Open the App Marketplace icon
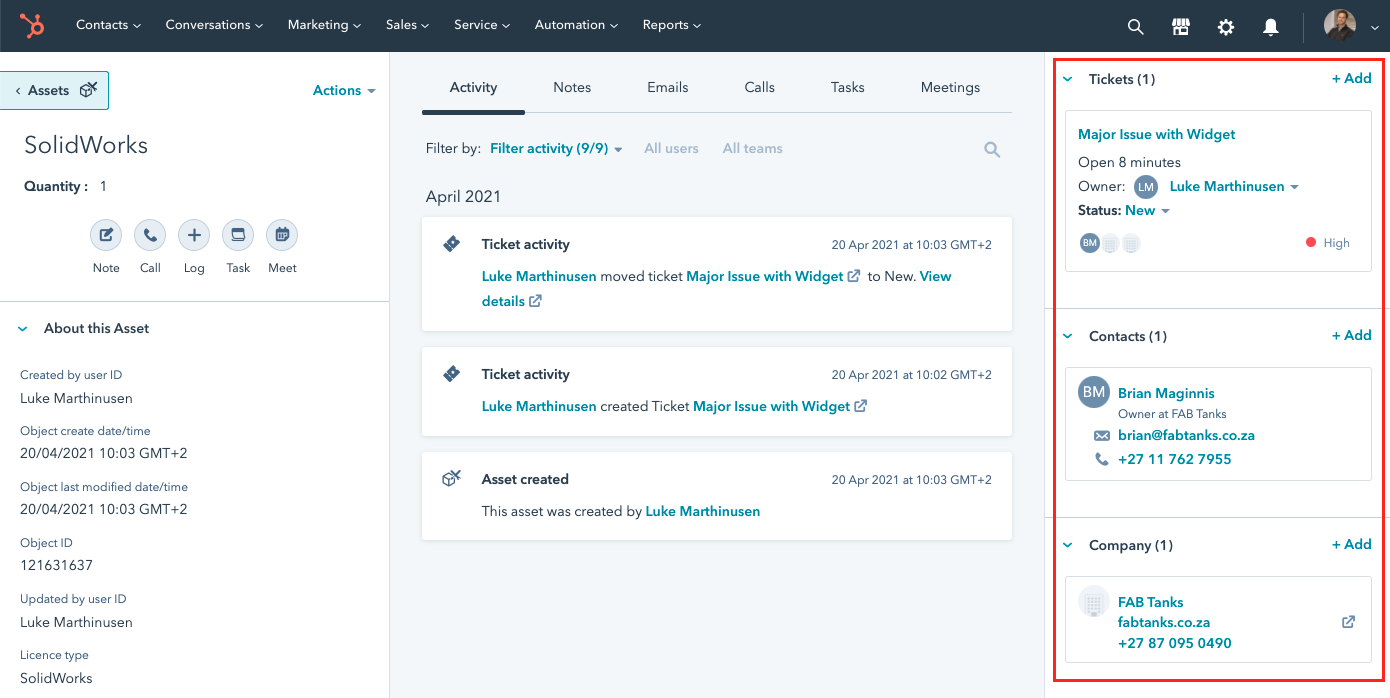The image size is (1390, 698). coord(1180,26)
